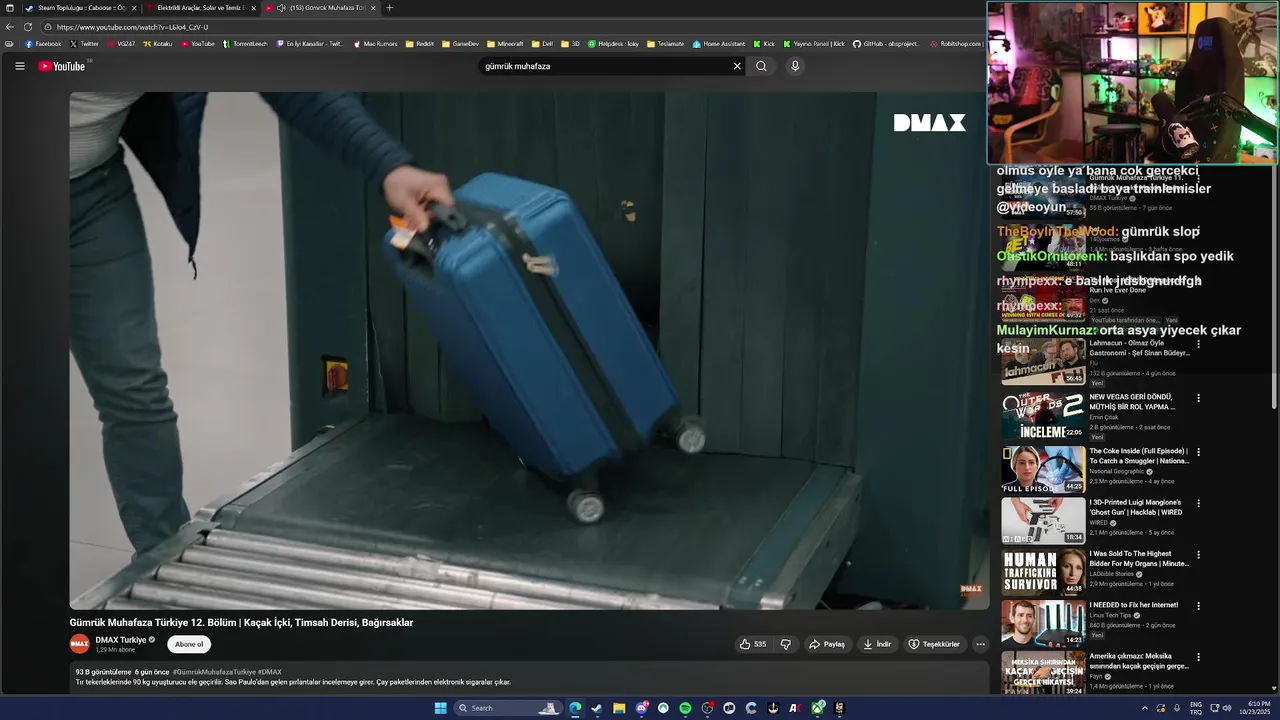Open options menu for The Coke Inside video
The image size is (1280, 720).
pyautogui.click(x=1198, y=452)
